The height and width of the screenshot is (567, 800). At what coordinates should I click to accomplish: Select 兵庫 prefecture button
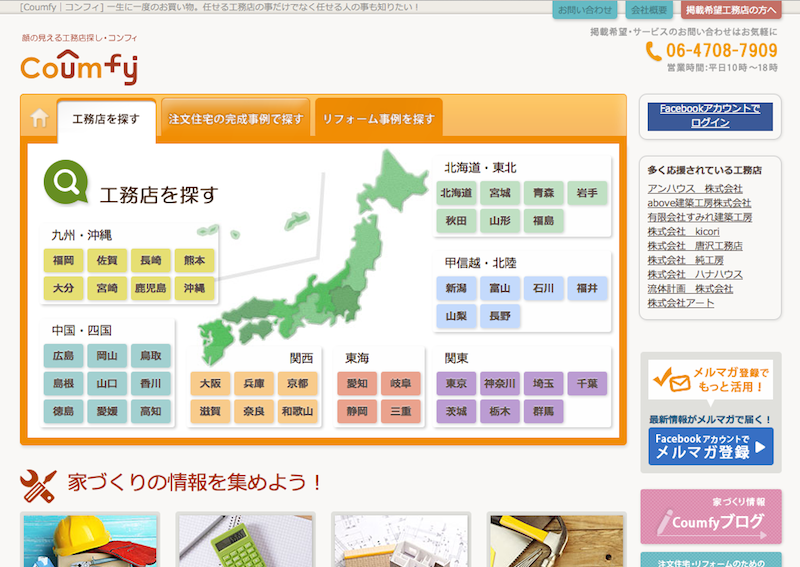click(254, 383)
